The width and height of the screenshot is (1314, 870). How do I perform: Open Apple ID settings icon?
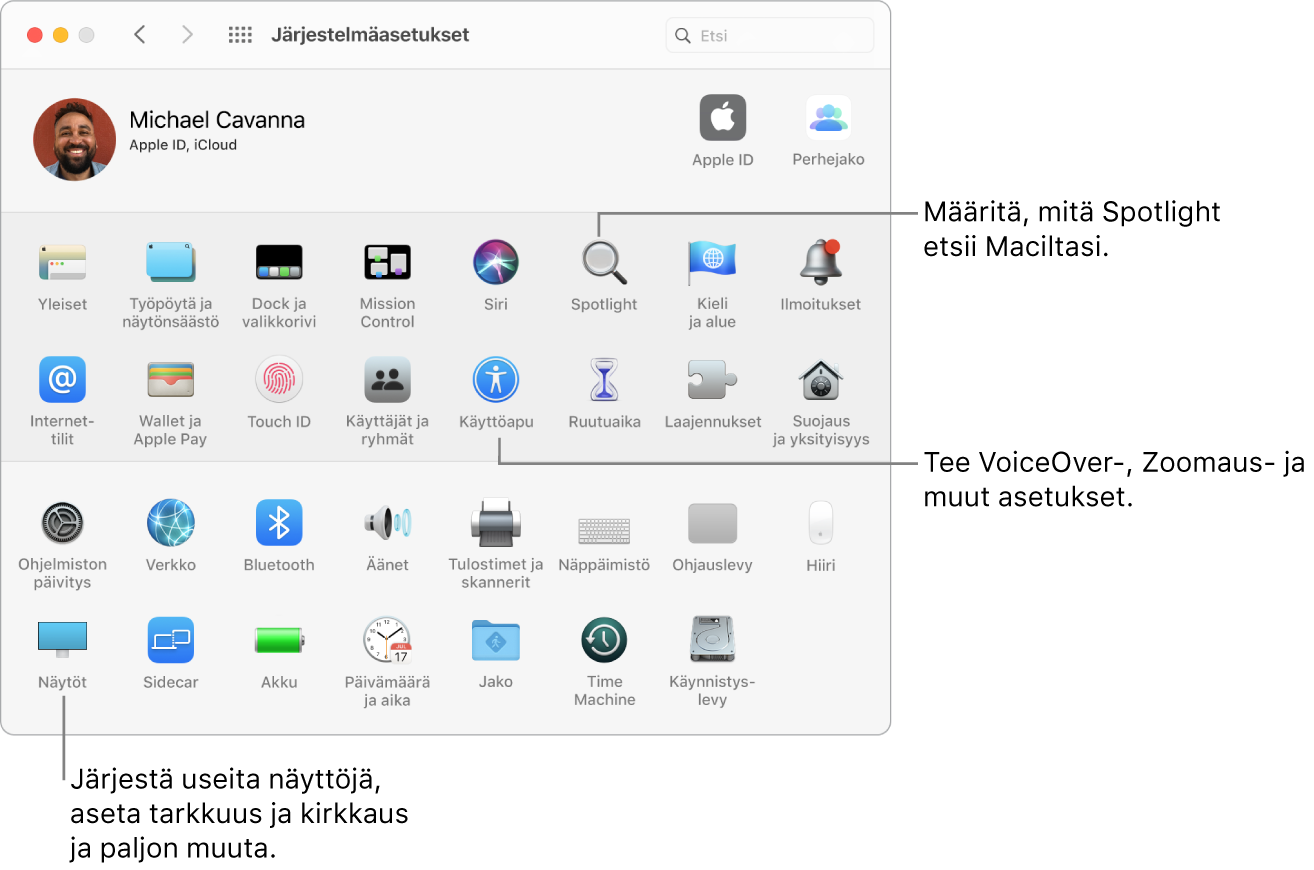click(723, 119)
